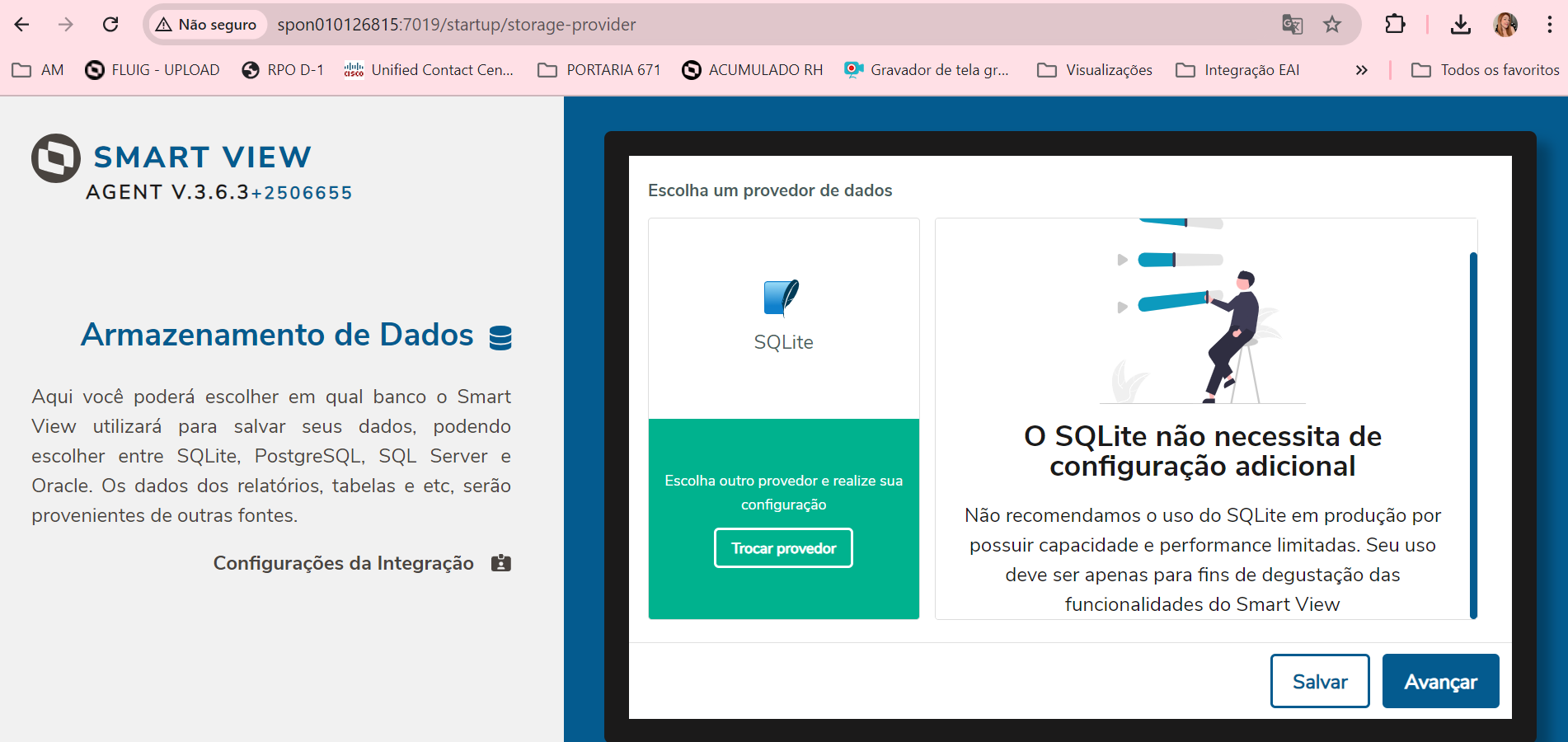Click the SQLite info panel scrollbar
The width and height of the screenshot is (1568, 742).
click(1473, 434)
